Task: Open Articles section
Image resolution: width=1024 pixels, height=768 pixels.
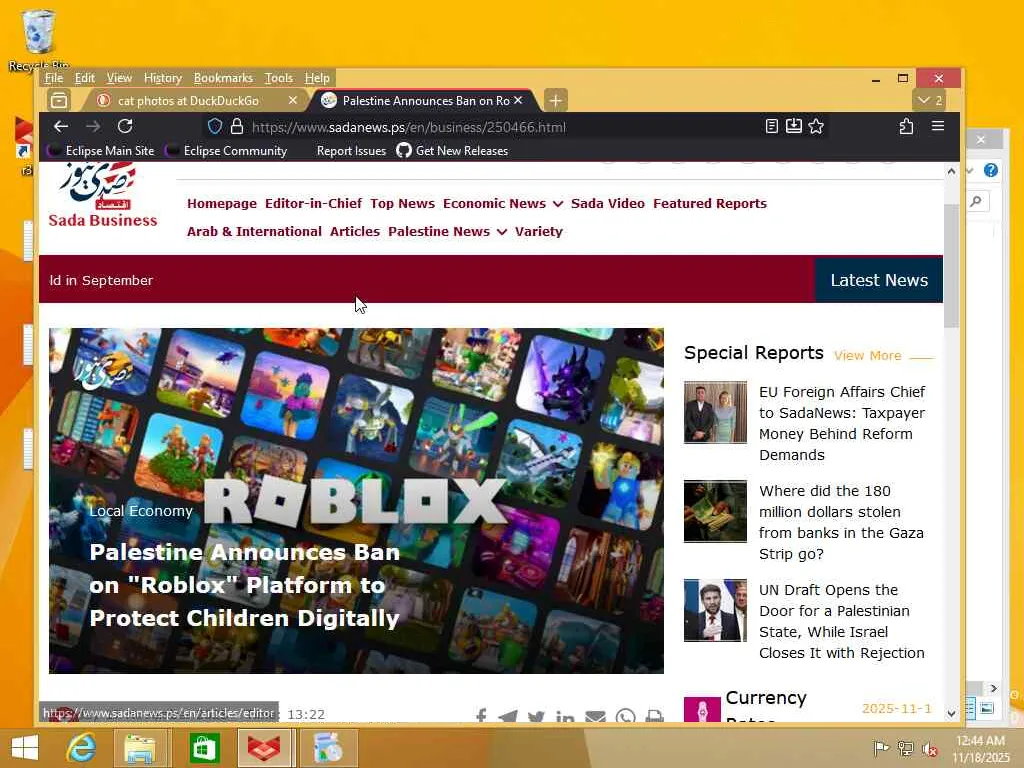Action: point(355,231)
